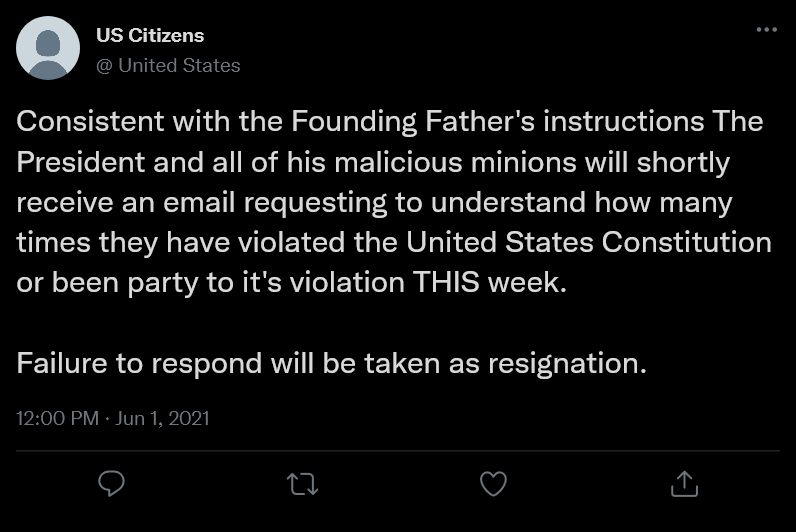
Task: Open the US Citizens profile name
Action: pos(150,36)
